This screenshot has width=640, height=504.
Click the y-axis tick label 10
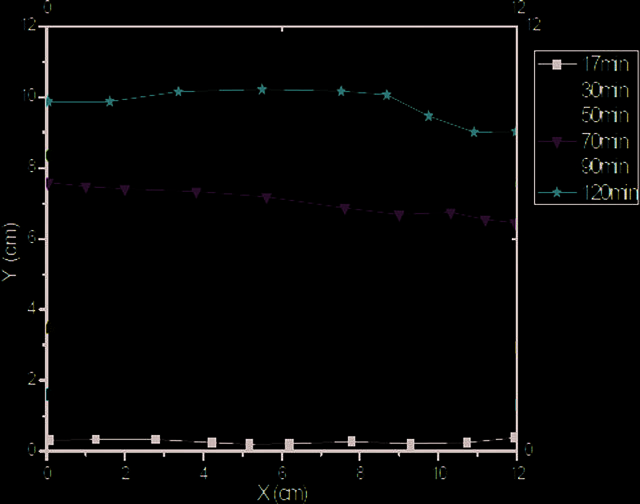31,97
